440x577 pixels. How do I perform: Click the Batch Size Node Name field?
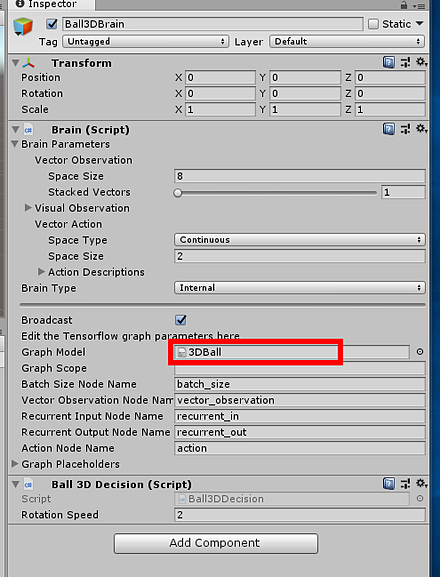[x=299, y=384]
